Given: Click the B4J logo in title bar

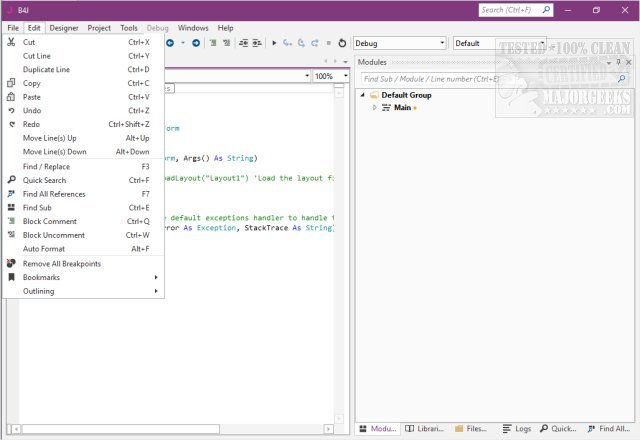Looking at the screenshot, I should (9, 9).
